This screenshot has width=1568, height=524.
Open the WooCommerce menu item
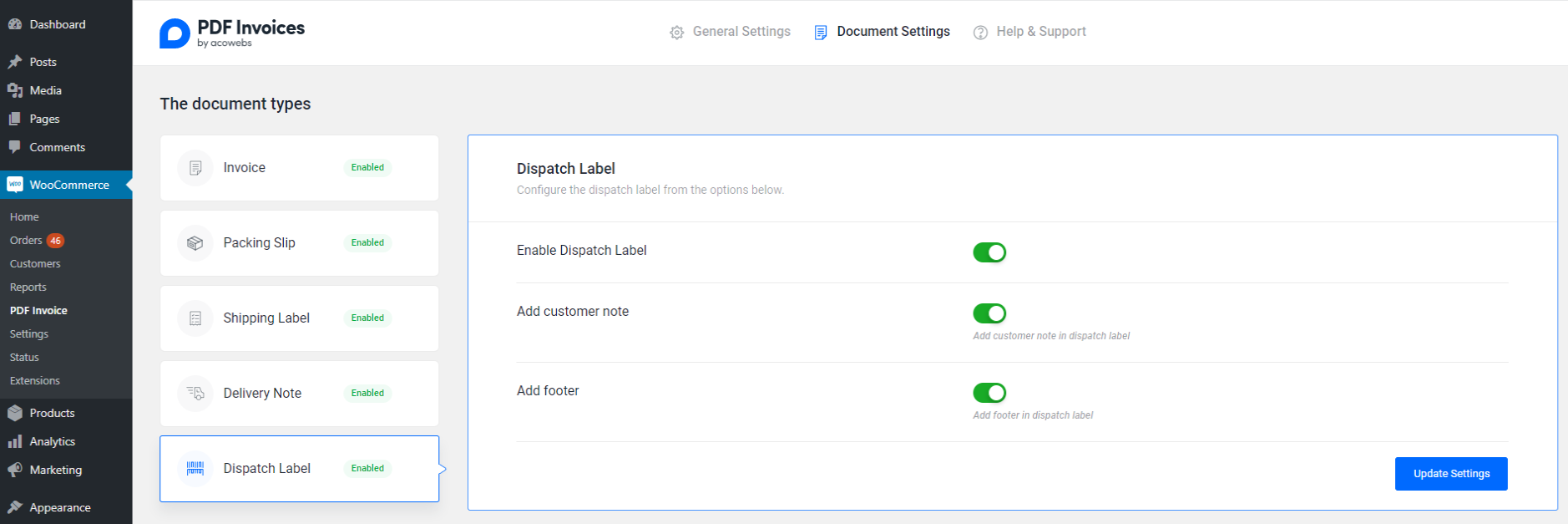pyautogui.click(x=66, y=185)
